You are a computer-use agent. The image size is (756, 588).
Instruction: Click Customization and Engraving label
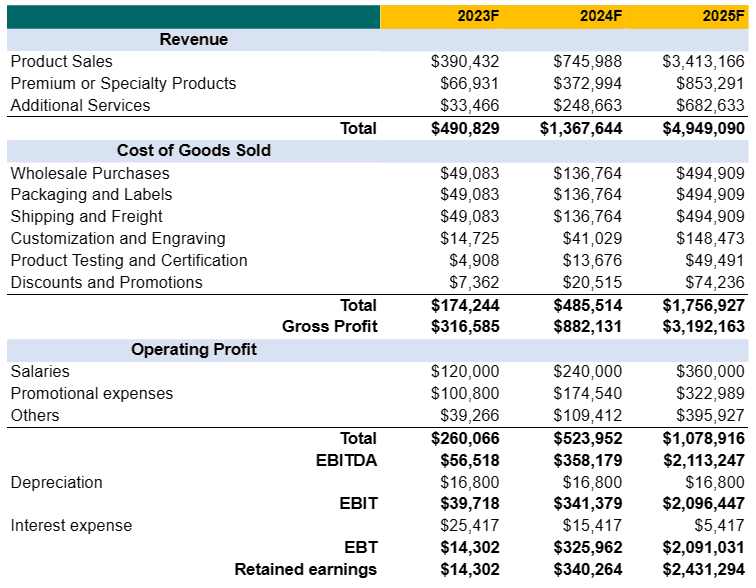click(x=118, y=239)
